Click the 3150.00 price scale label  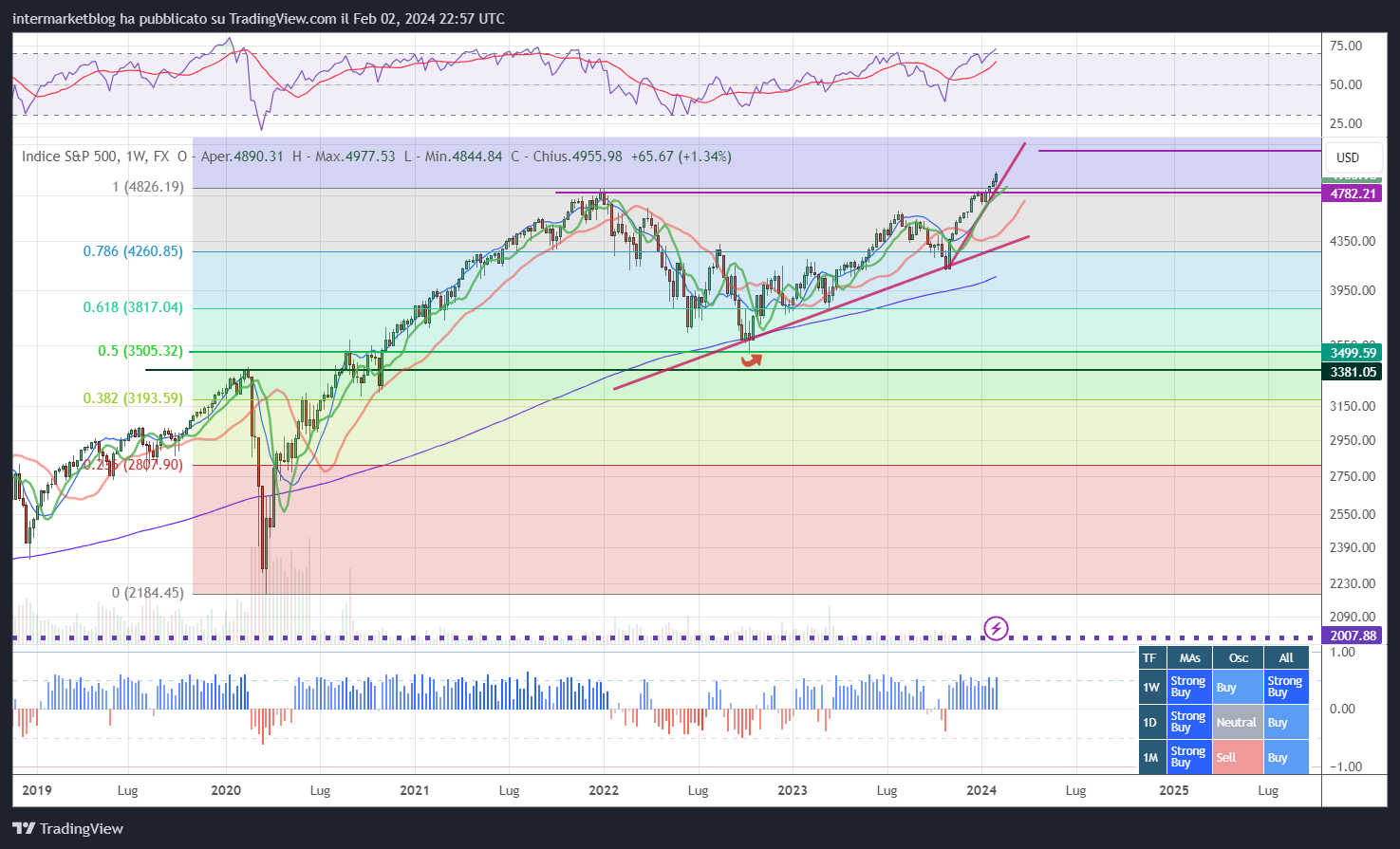1353,406
